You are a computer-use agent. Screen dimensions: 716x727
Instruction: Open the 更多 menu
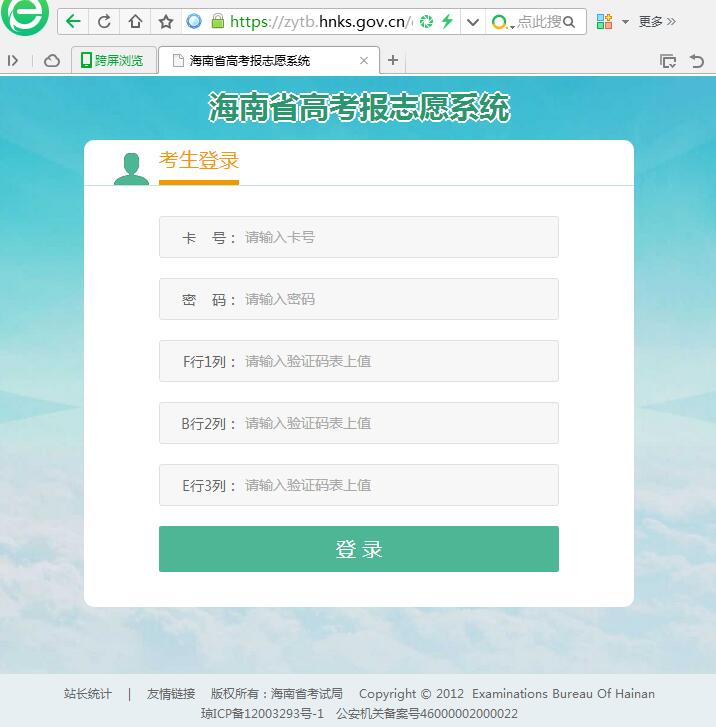tap(657, 21)
